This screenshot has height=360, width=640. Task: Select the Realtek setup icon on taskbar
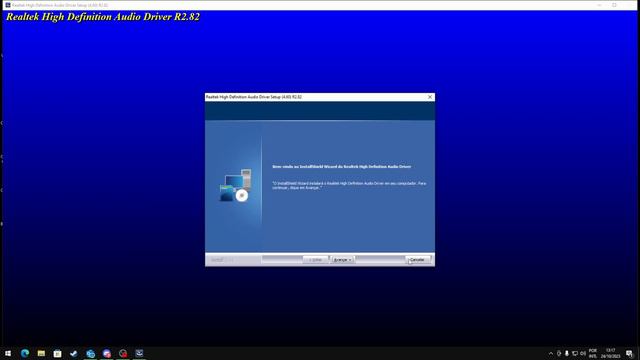click(139, 353)
